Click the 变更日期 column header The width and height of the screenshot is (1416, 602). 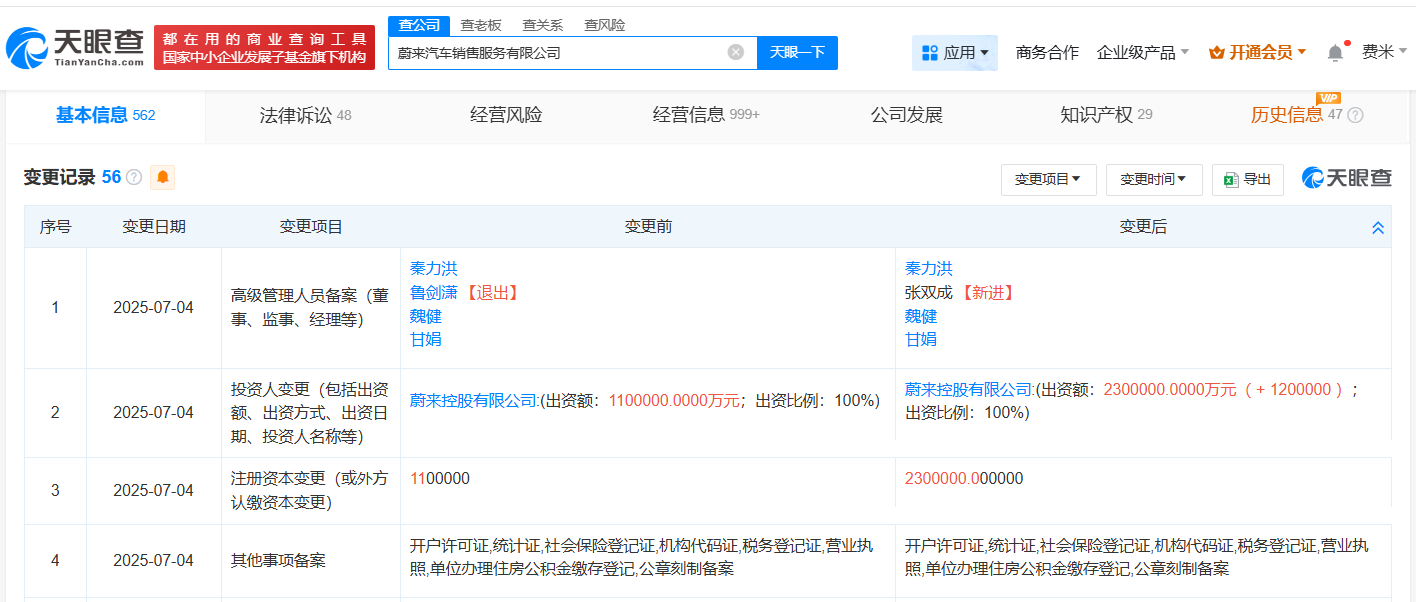click(154, 227)
